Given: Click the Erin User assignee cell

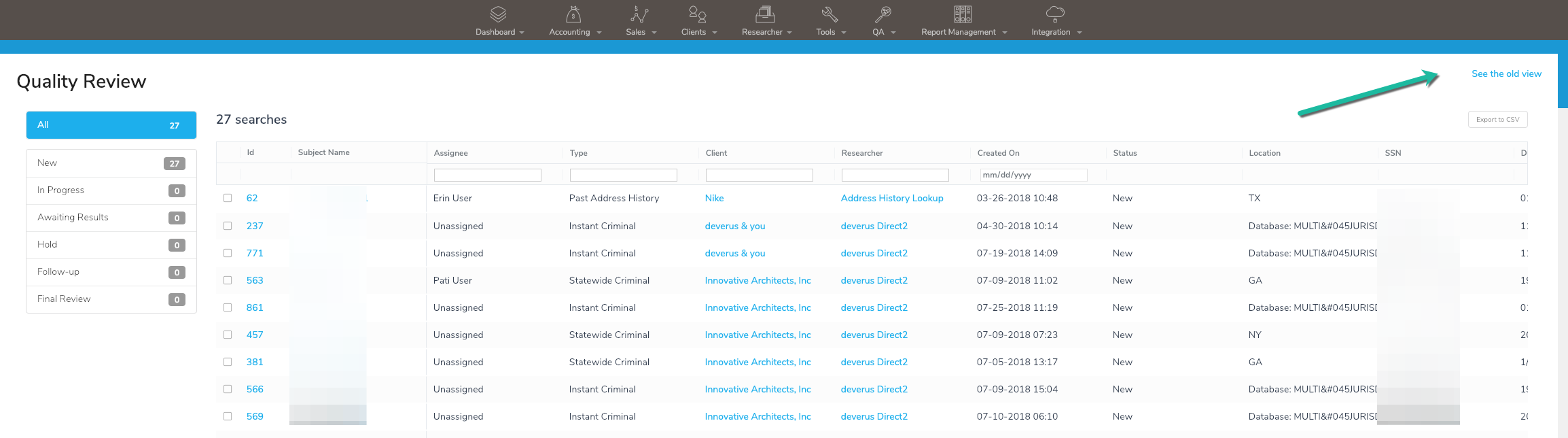Looking at the screenshot, I should 452,198.
